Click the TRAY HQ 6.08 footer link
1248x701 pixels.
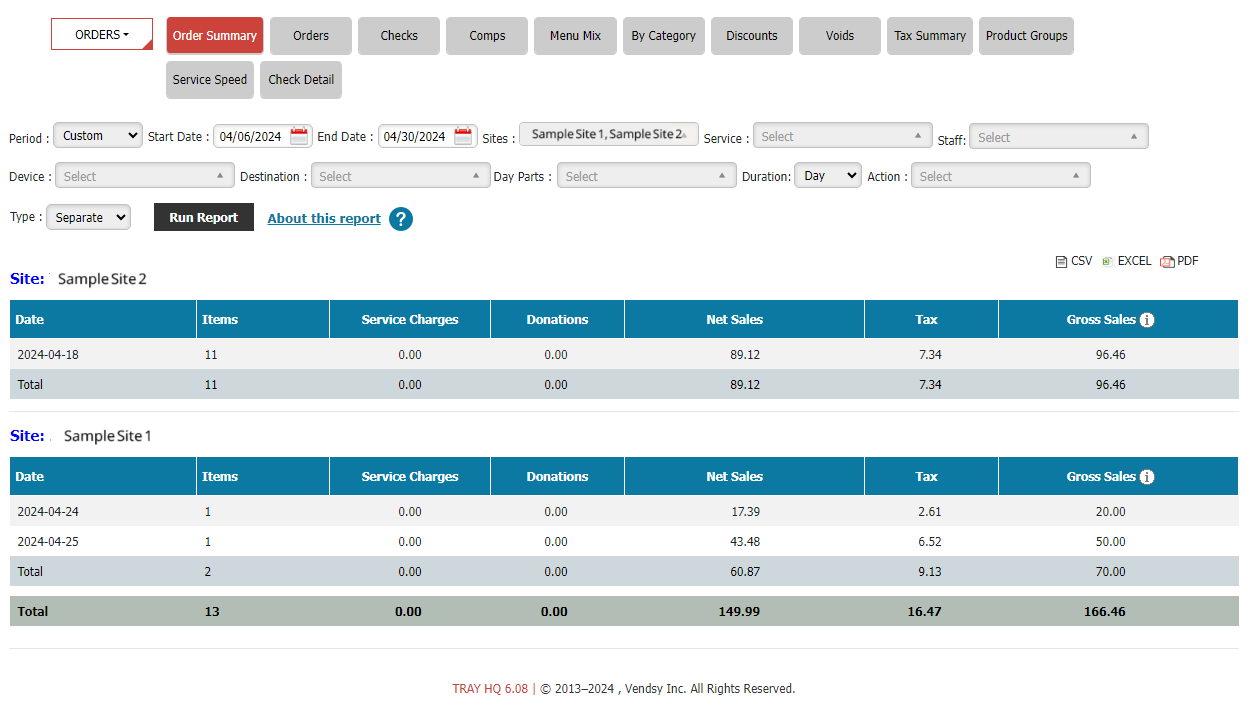click(490, 689)
